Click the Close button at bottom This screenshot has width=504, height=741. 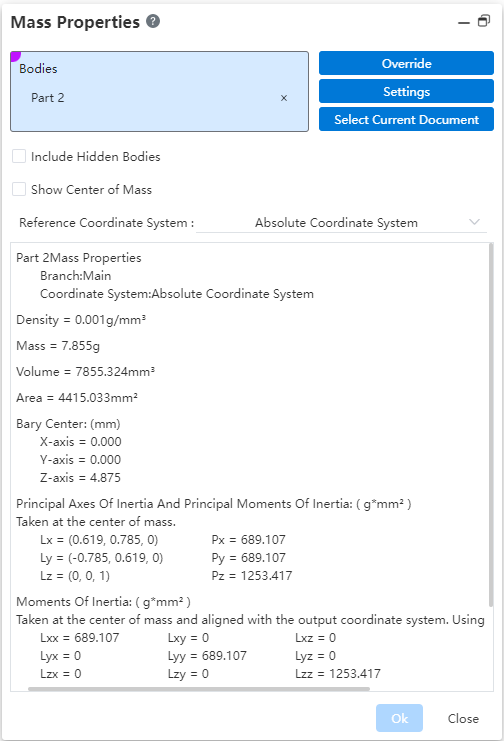coord(463,718)
